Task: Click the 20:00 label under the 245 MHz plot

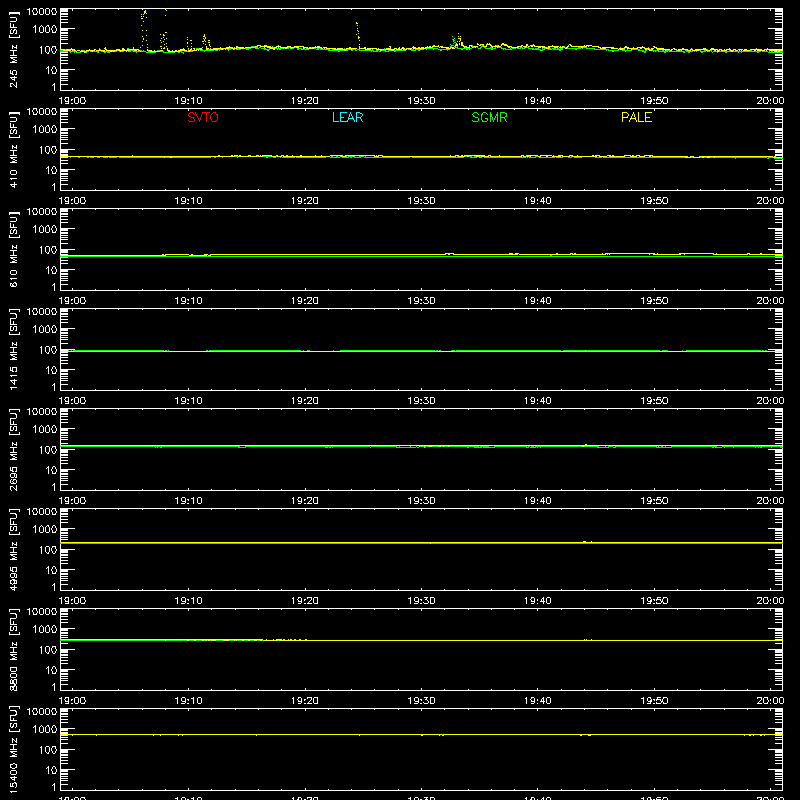Action: pyautogui.click(x=770, y=101)
